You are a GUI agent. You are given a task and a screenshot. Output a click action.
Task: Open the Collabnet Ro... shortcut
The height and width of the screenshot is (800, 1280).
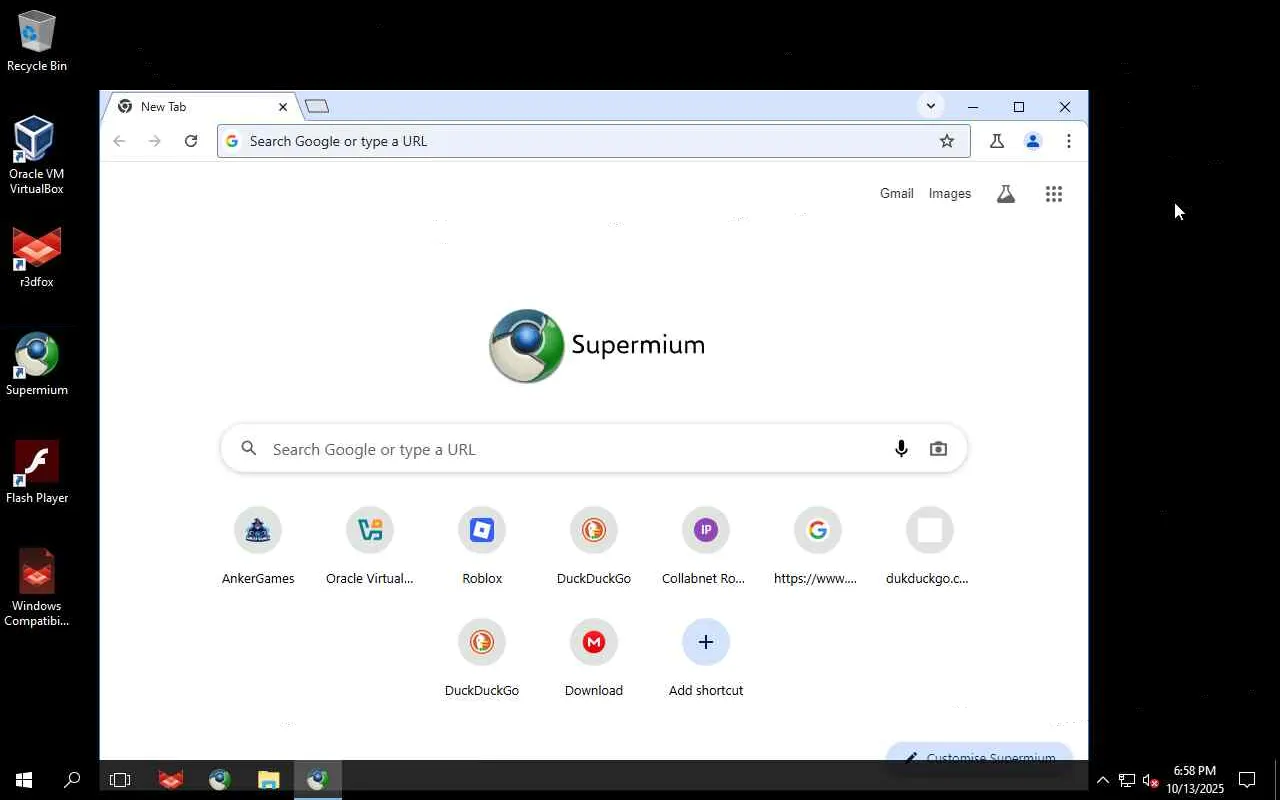click(x=706, y=547)
